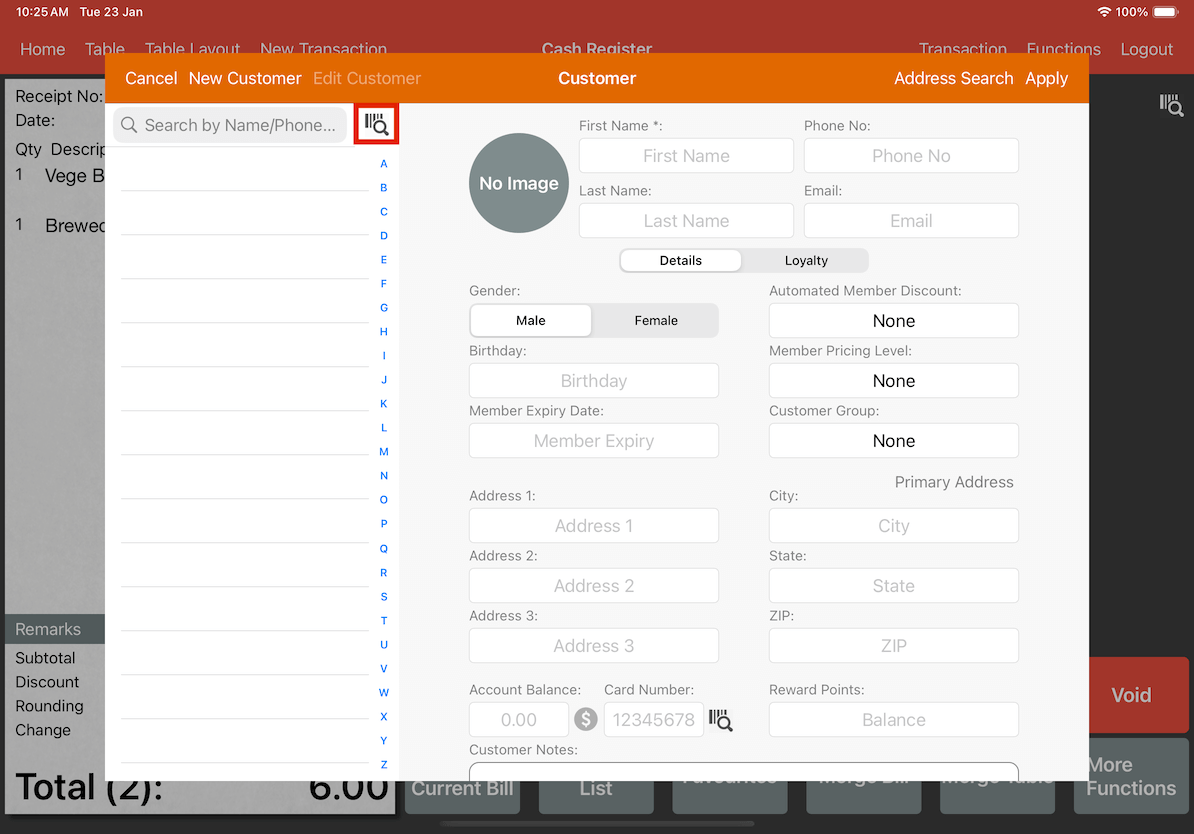Focus the State field
Image resolution: width=1194 pixels, height=834 pixels.
pos(893,586)
